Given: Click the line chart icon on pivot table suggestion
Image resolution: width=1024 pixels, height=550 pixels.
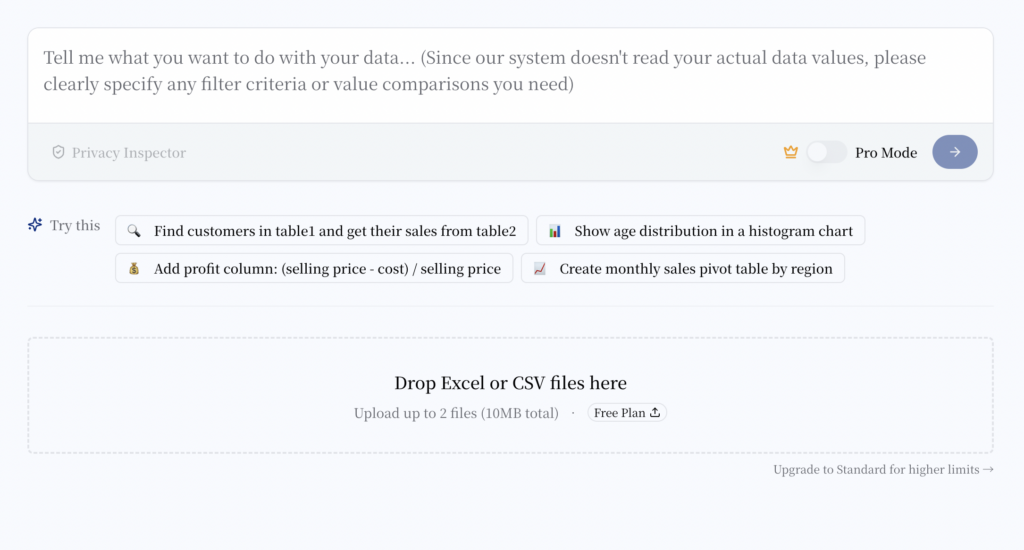Looking at the screenshot, I should click(x=539, y=268).
